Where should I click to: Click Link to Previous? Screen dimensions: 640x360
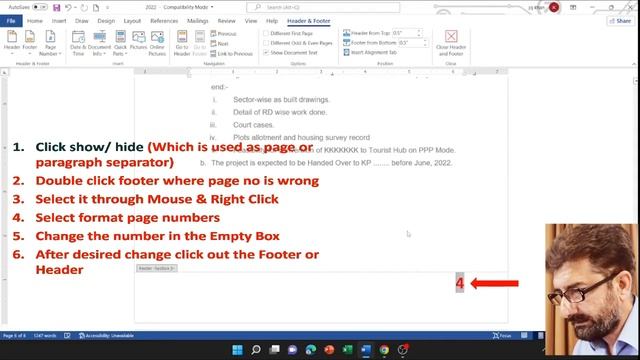coord(231,53)
